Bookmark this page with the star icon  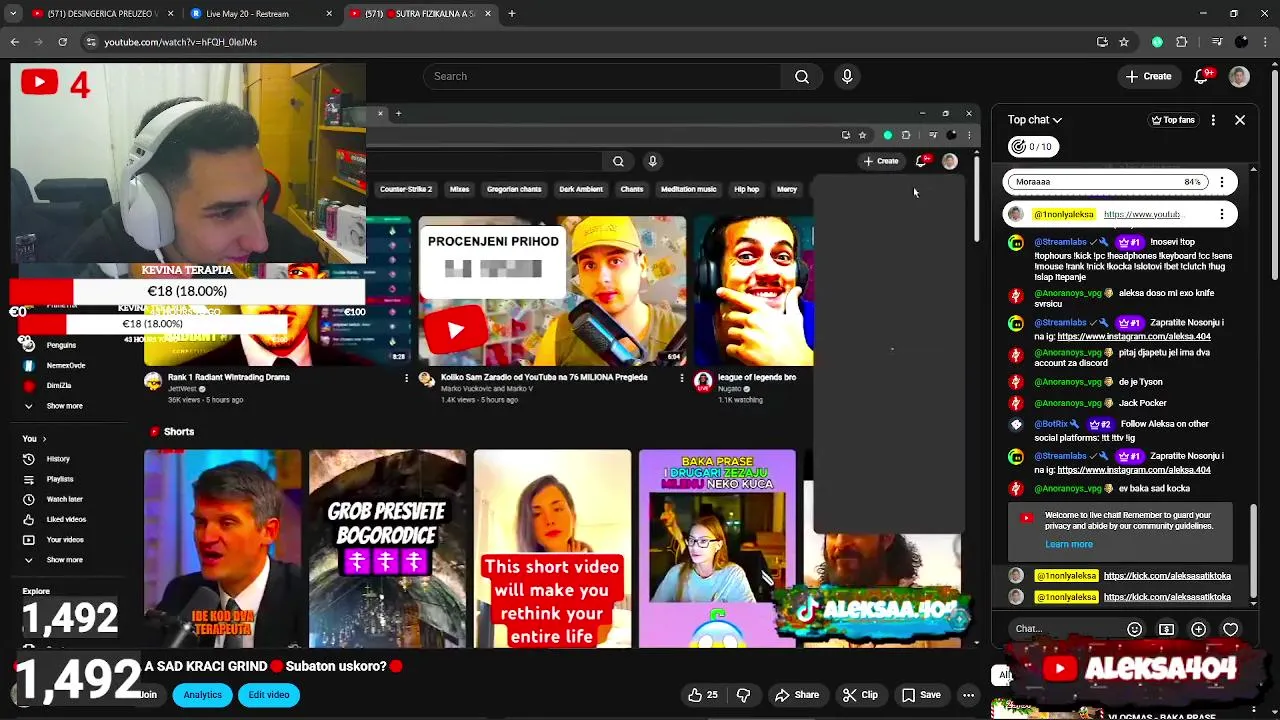point(1124,42)
